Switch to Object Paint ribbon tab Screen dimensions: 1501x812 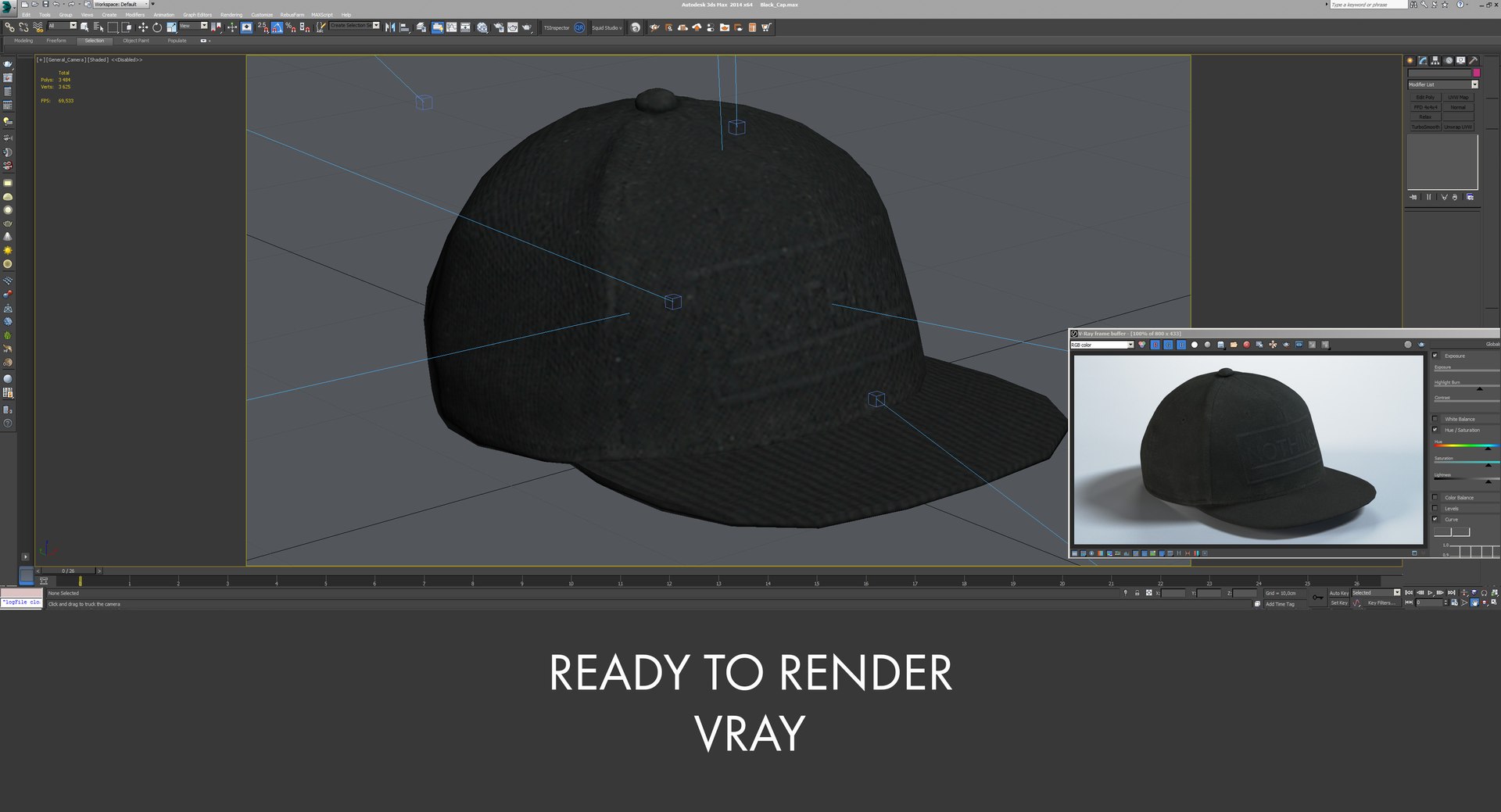tap(135, 41)
